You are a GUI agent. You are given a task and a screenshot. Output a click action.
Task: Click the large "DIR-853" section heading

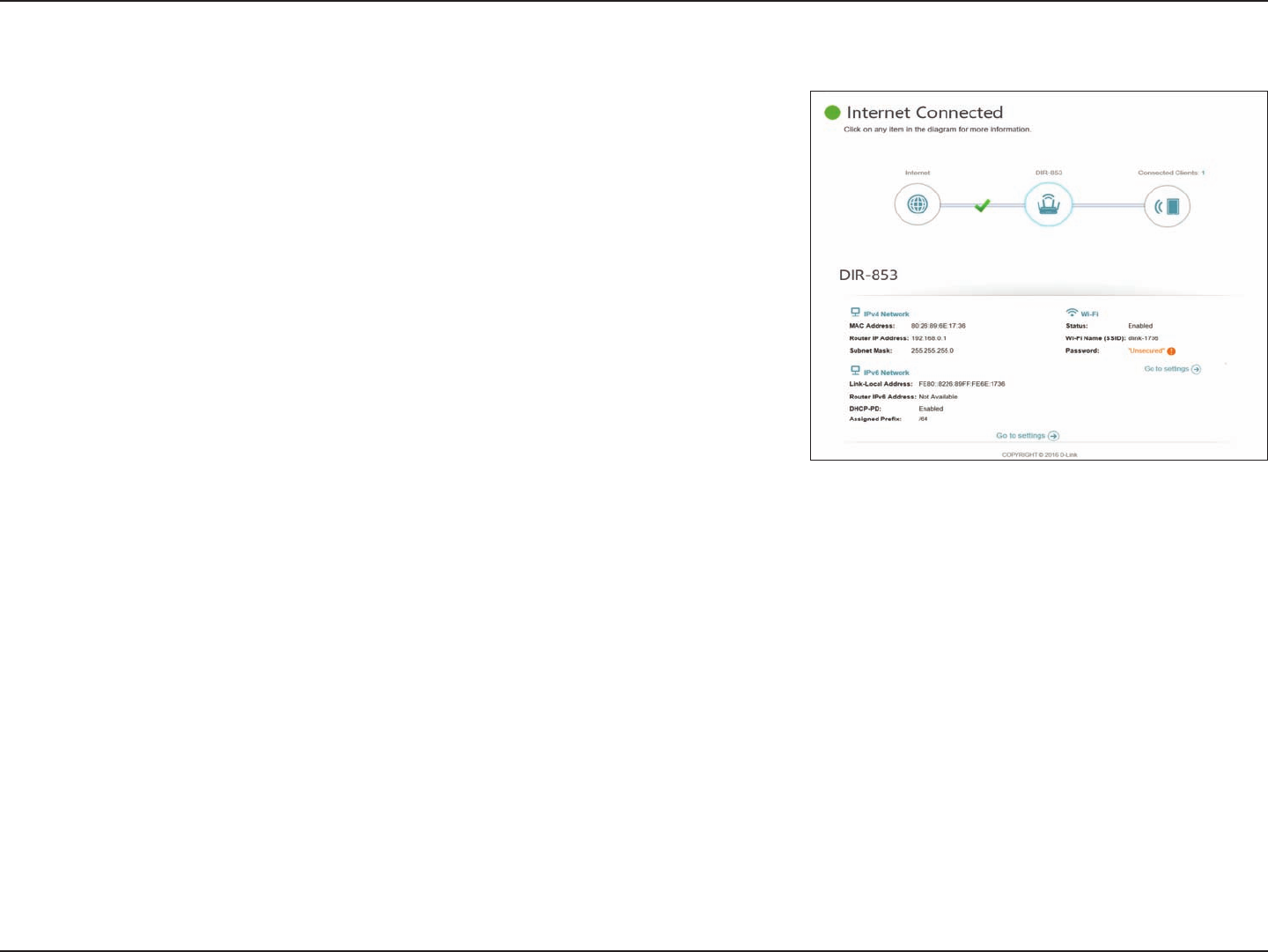coord(868,275)
